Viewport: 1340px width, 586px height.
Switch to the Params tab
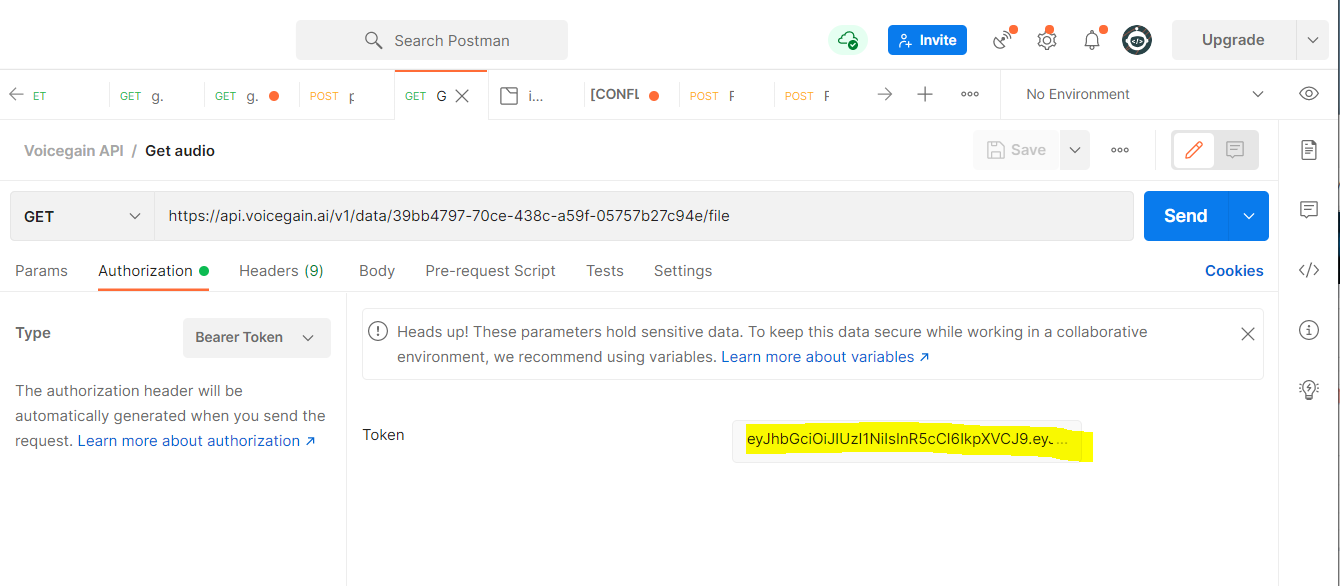(41, 271)
